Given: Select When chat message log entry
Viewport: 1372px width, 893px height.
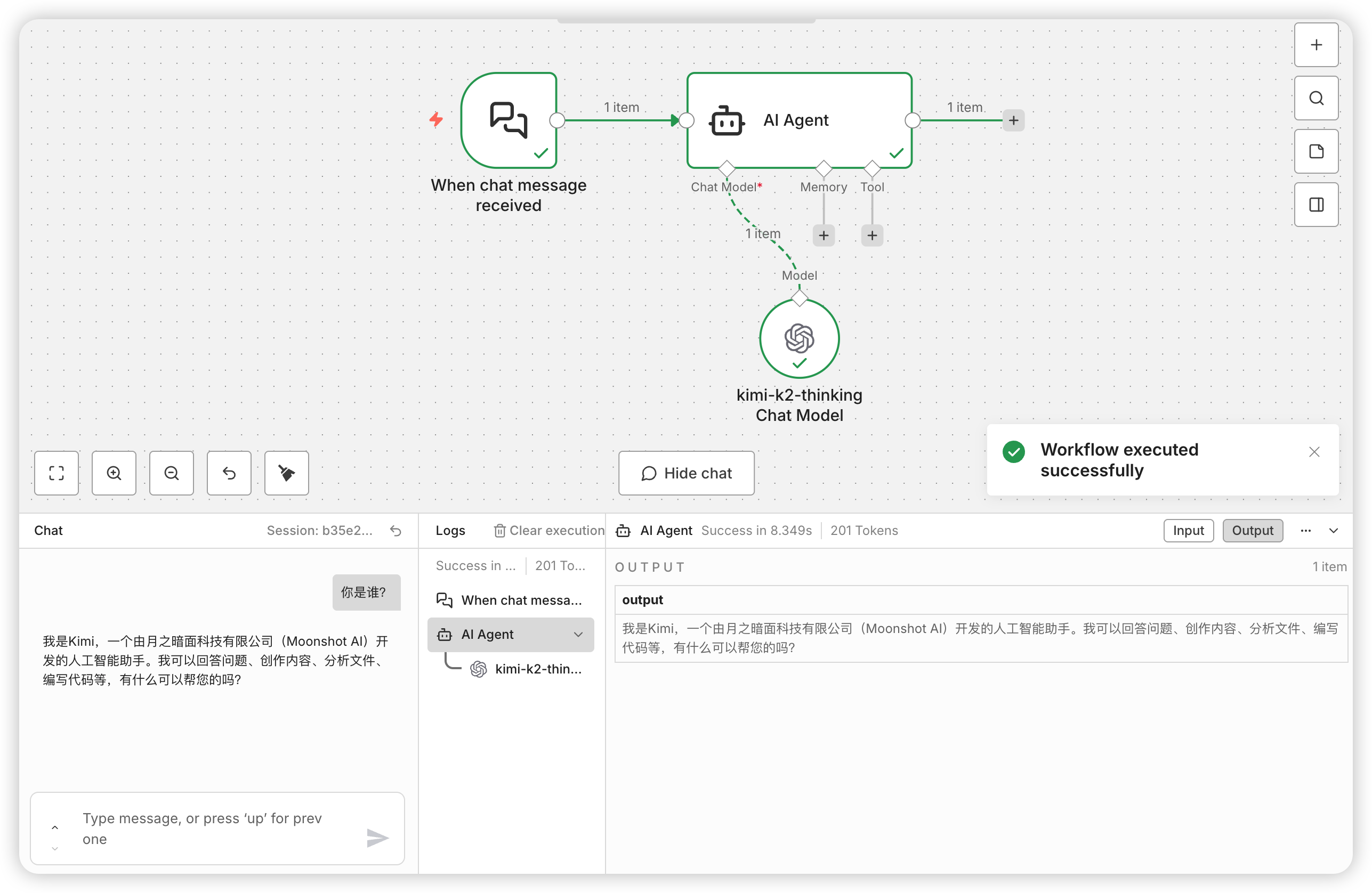Looking at the screenshot, I should [x=521, y=600].
